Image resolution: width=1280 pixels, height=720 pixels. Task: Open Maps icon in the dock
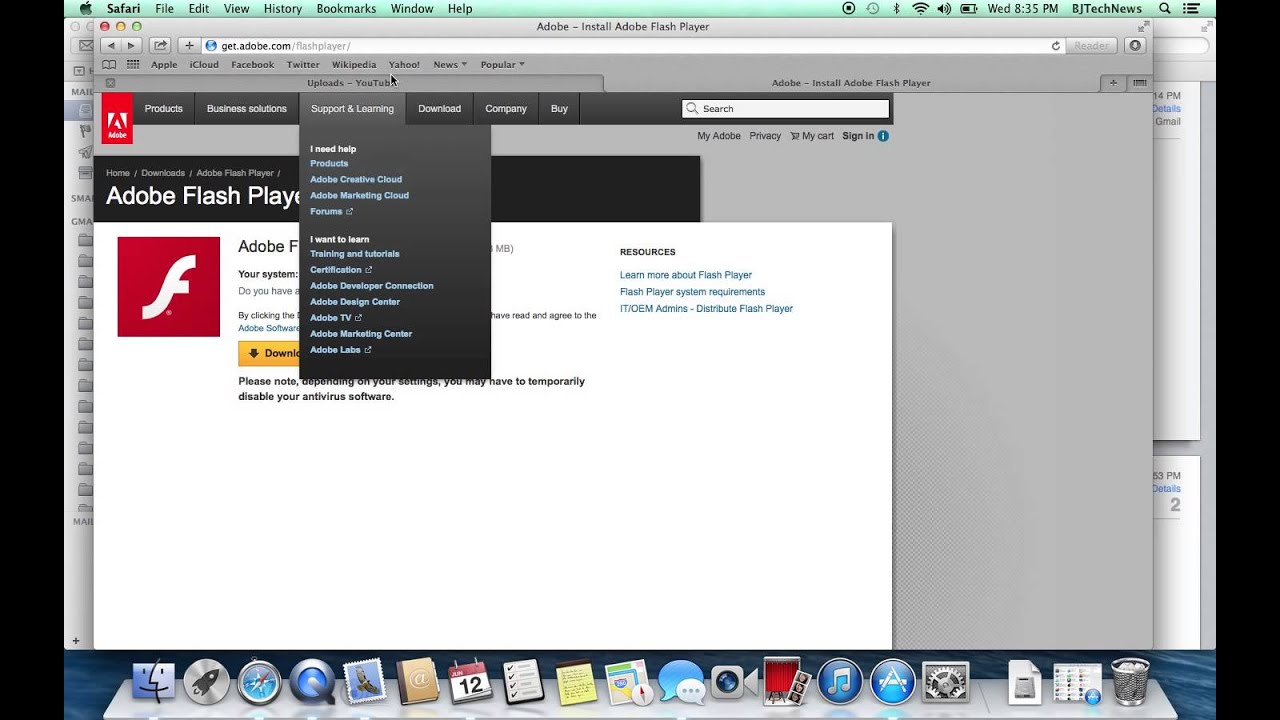628,683
